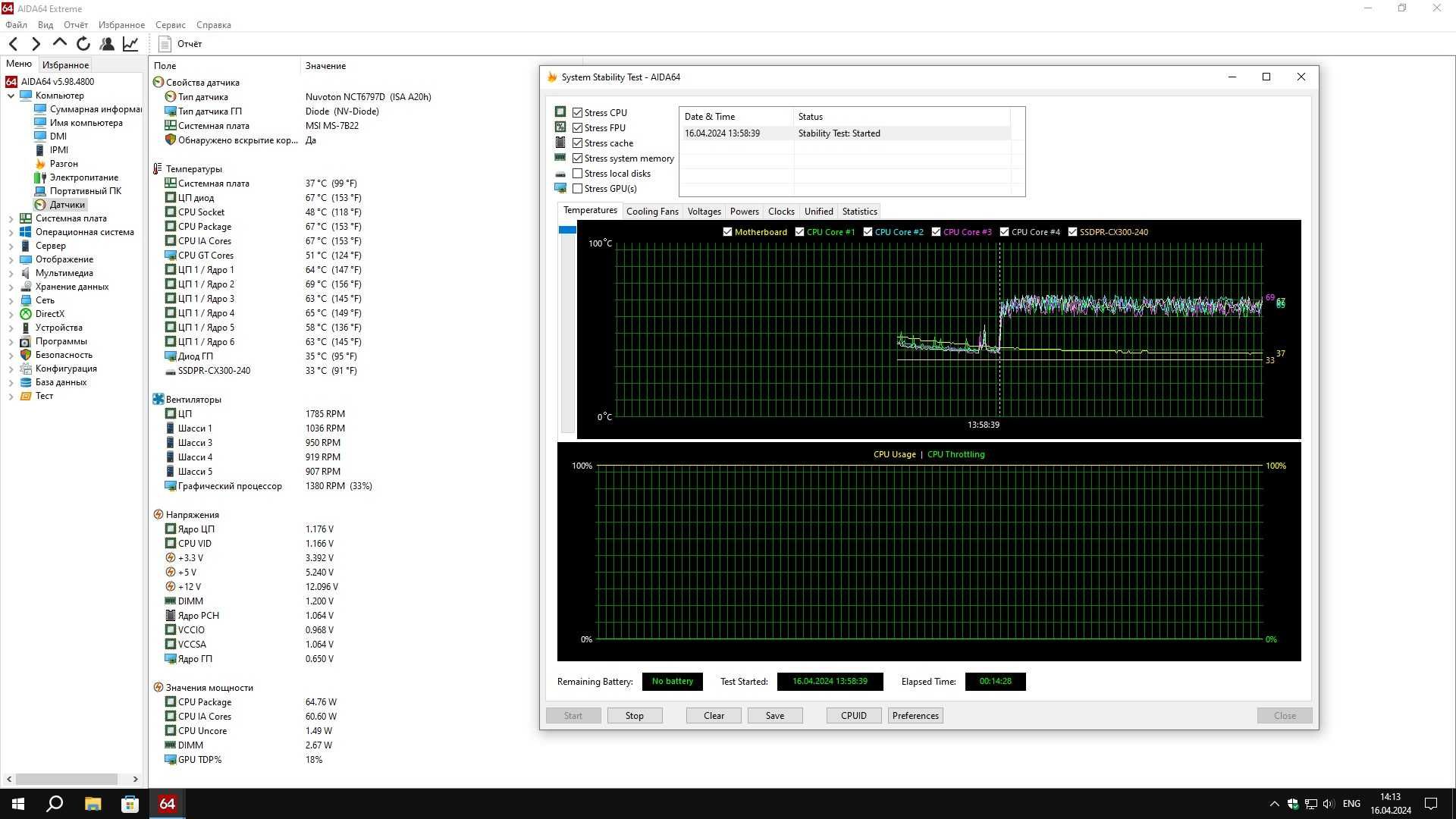Expand the Тест tree node
Viewport: 1456px width, 819px height.
(x=11, y=396)
